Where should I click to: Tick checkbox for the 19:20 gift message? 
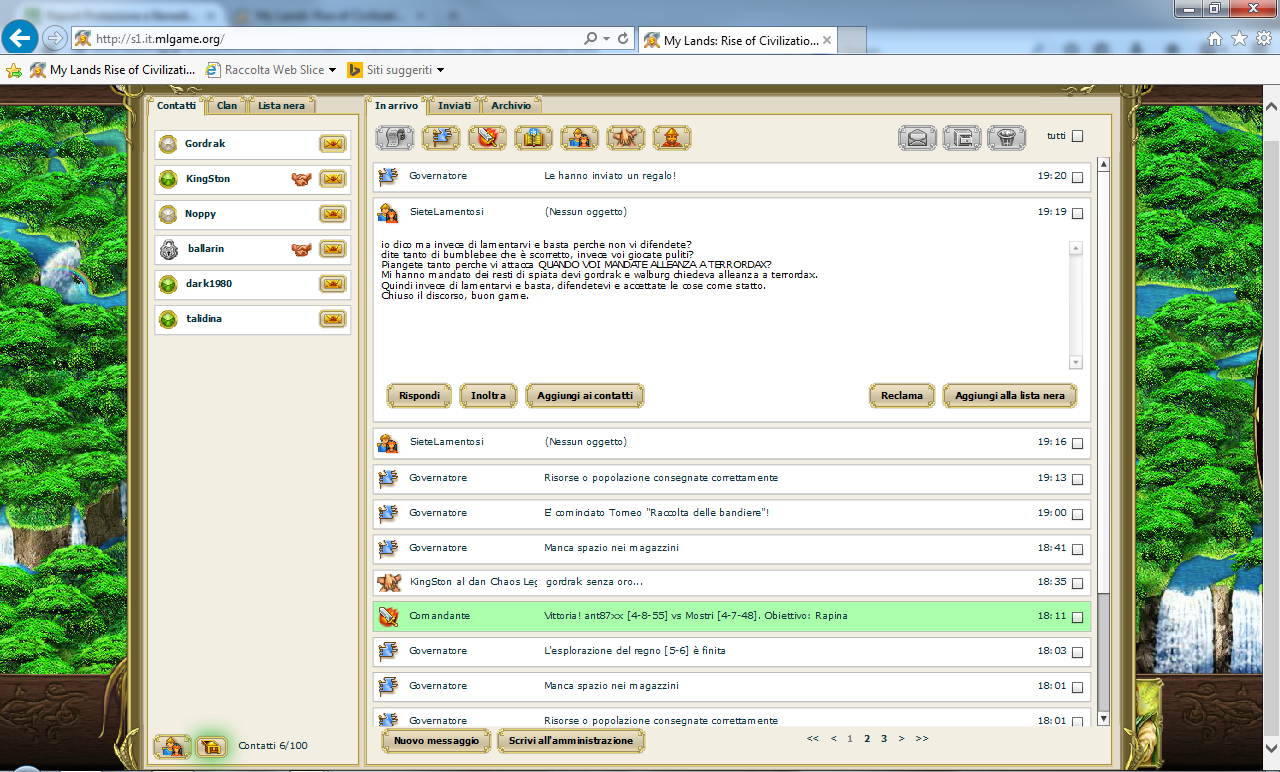(1077, 178)
